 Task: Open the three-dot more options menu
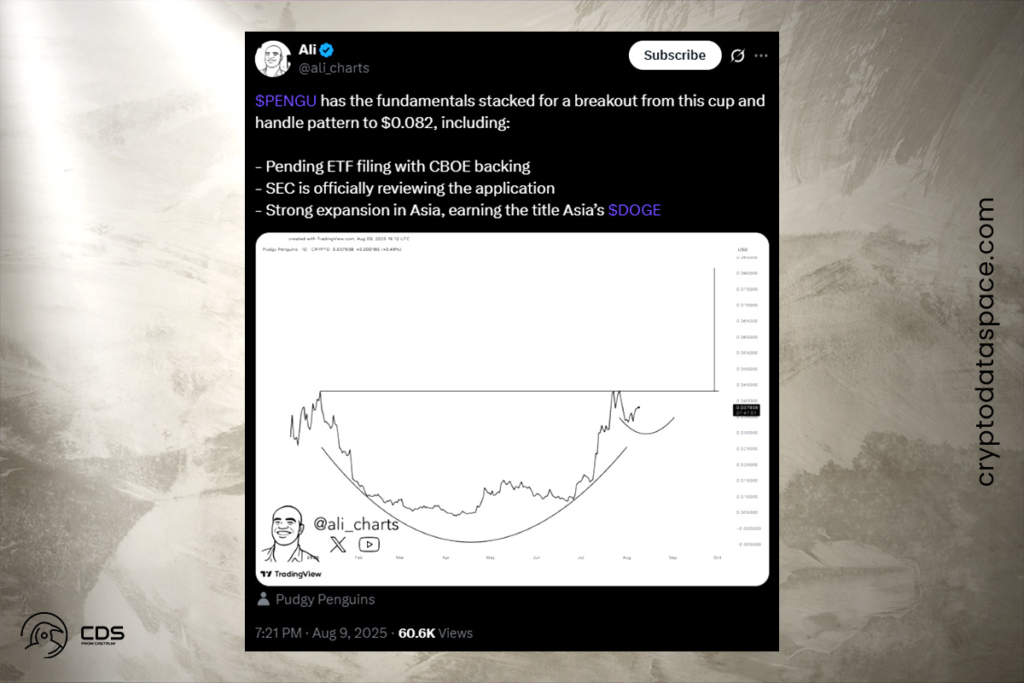point(761,56)
